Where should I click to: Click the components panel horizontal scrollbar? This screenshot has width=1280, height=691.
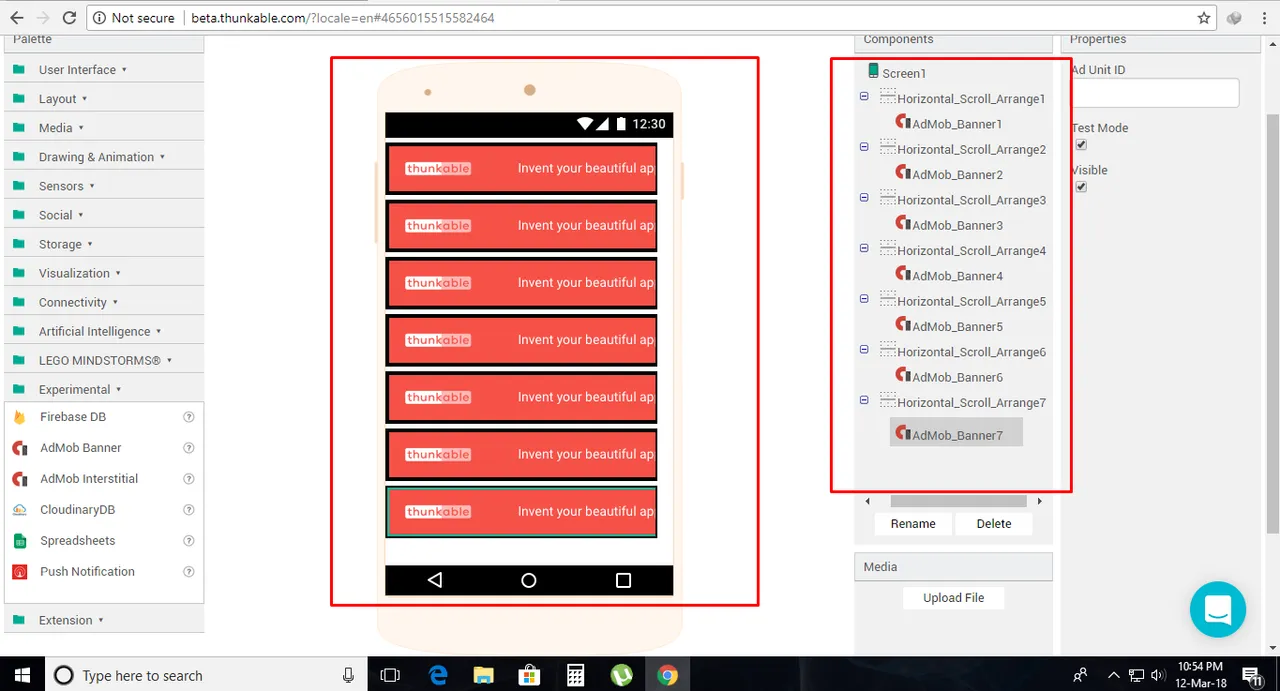coord(958,501)
